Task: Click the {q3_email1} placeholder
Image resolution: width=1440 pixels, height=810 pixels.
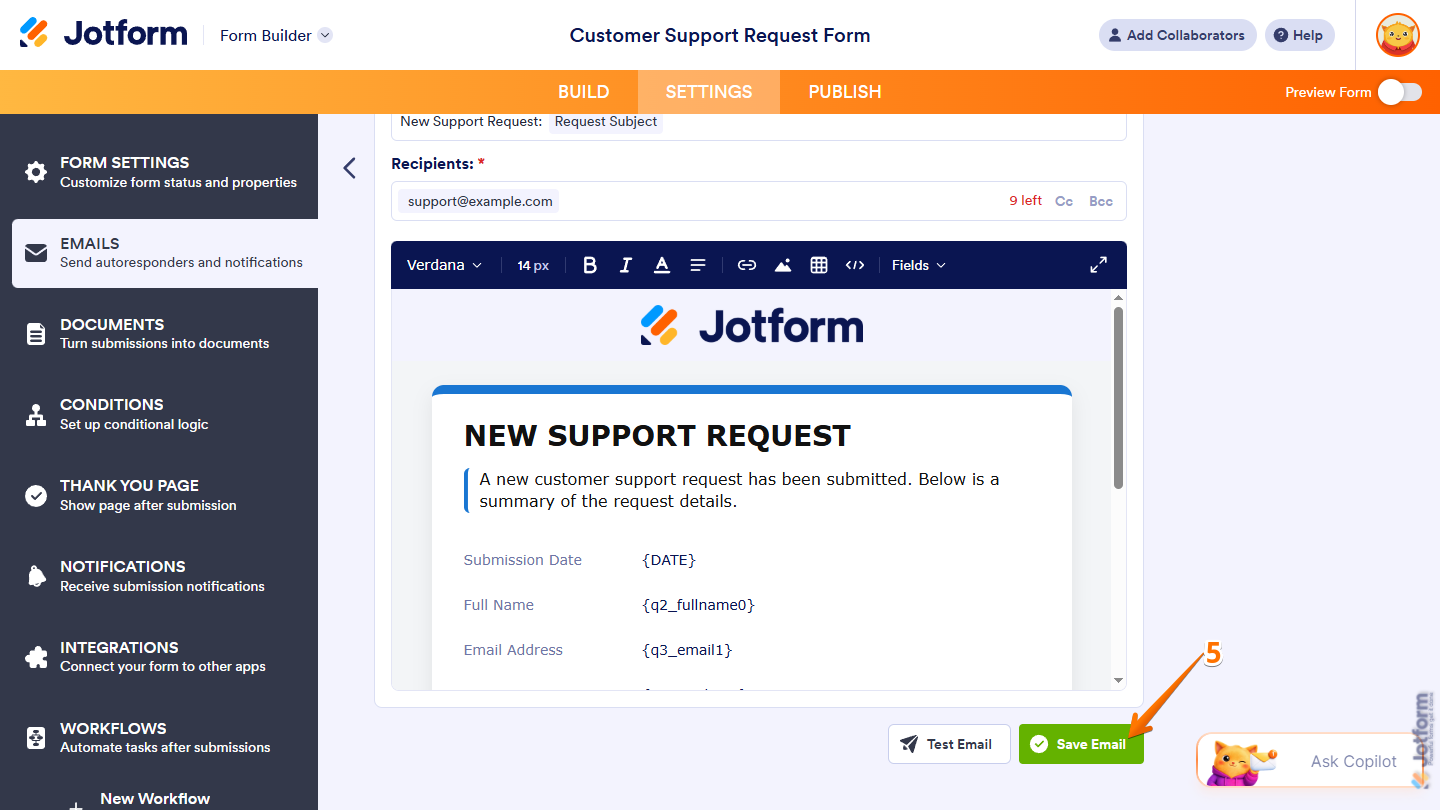Action: tap(687, 650)
